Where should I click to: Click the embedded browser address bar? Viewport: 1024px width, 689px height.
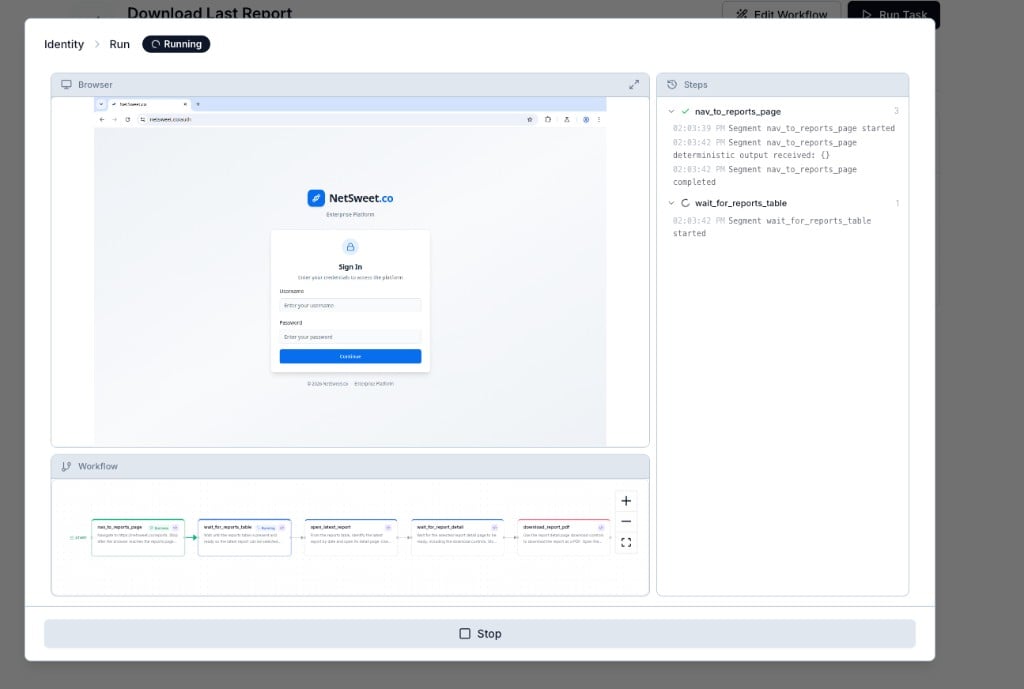tap(336, 120)
